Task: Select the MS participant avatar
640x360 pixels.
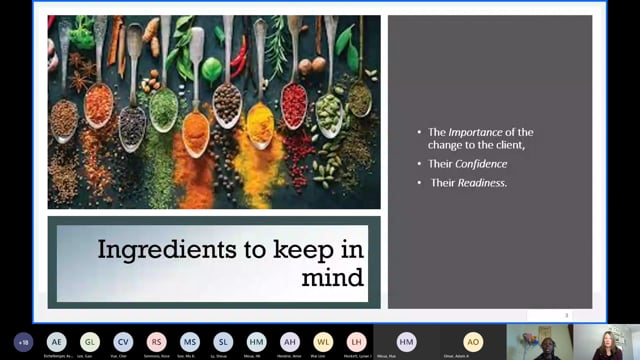Action: pos(190,342)
